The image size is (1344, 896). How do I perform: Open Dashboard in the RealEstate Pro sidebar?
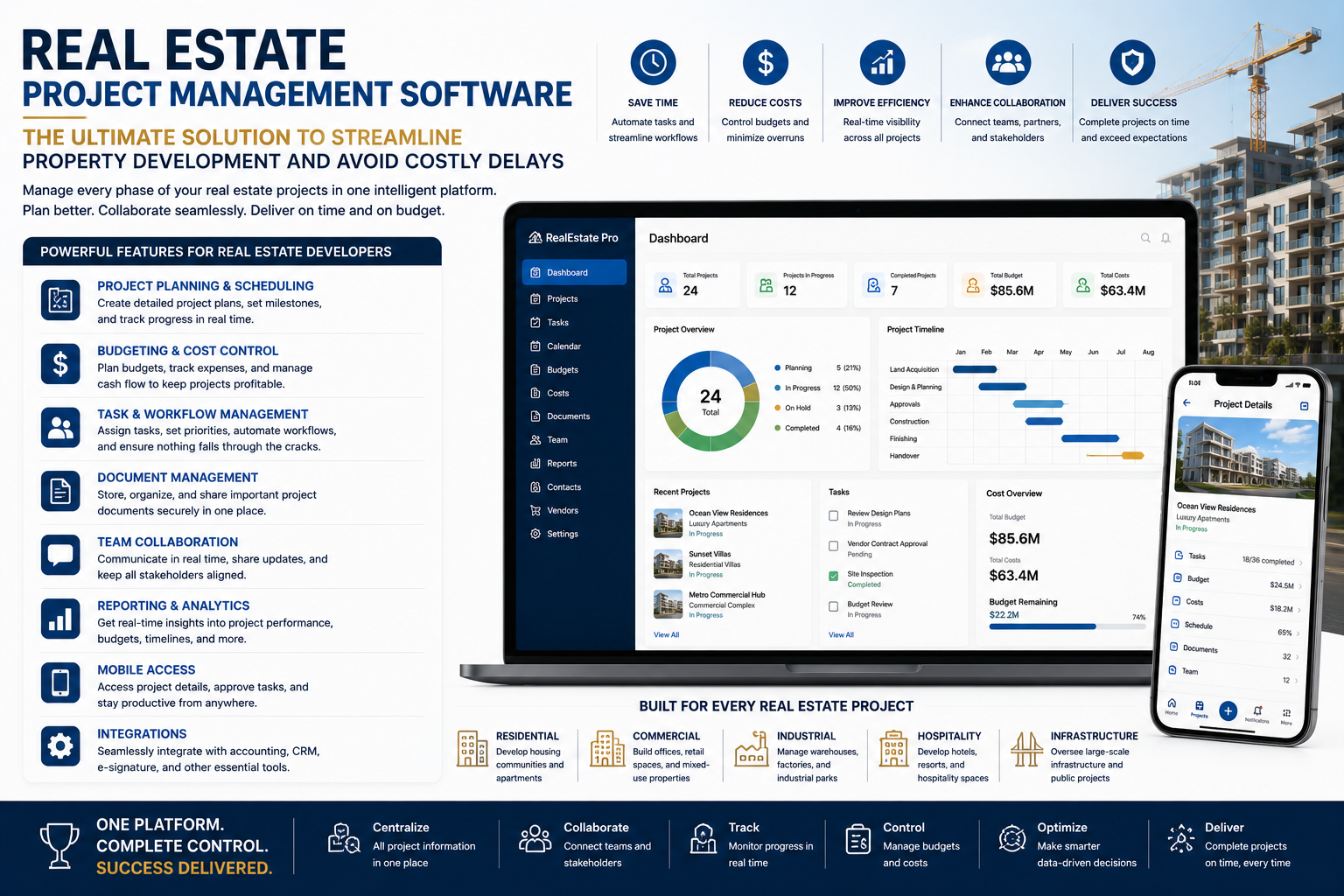574,272
